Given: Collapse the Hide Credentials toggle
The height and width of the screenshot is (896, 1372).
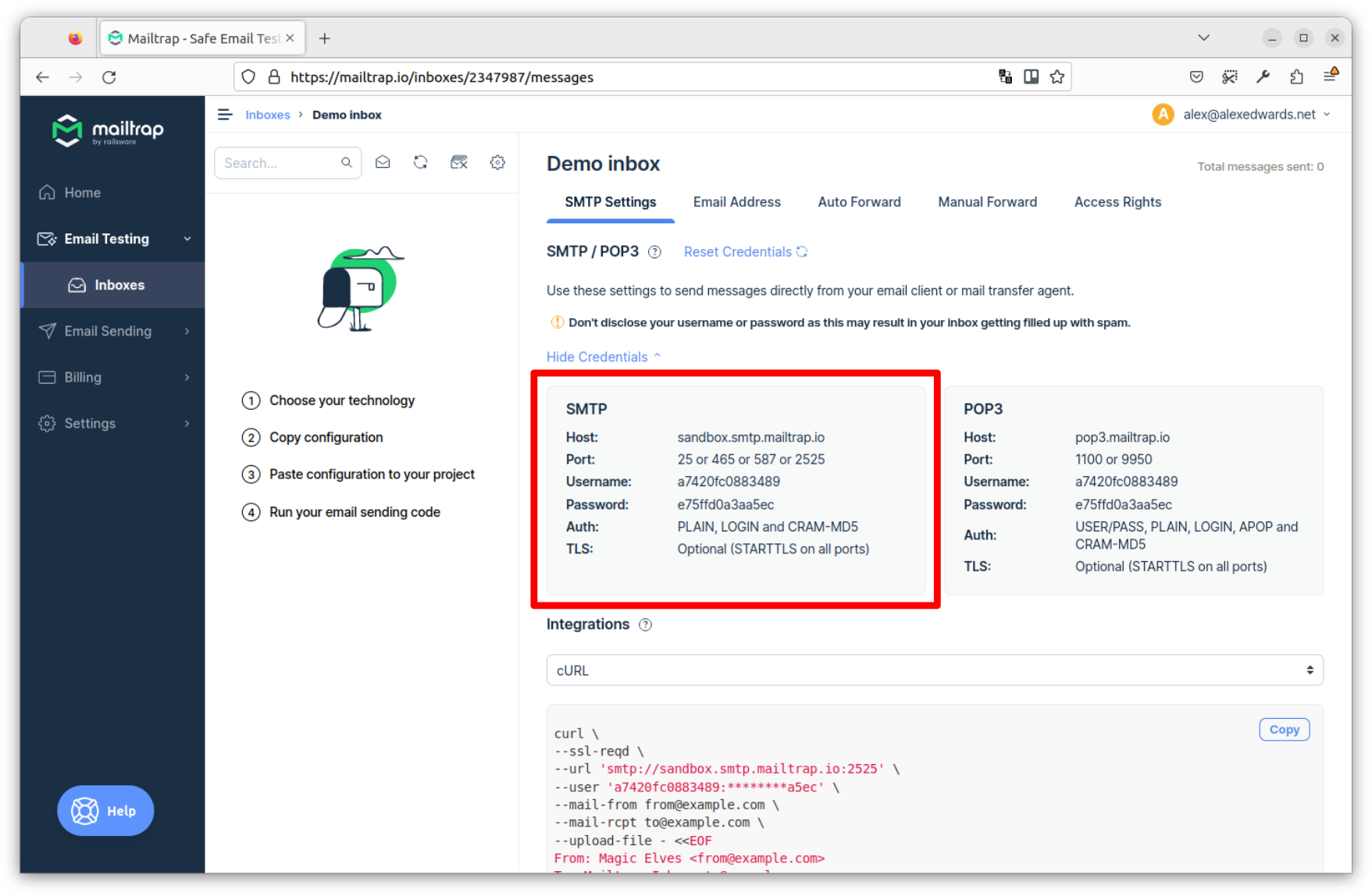Looking at the screenshot, I should click(603, 357).
